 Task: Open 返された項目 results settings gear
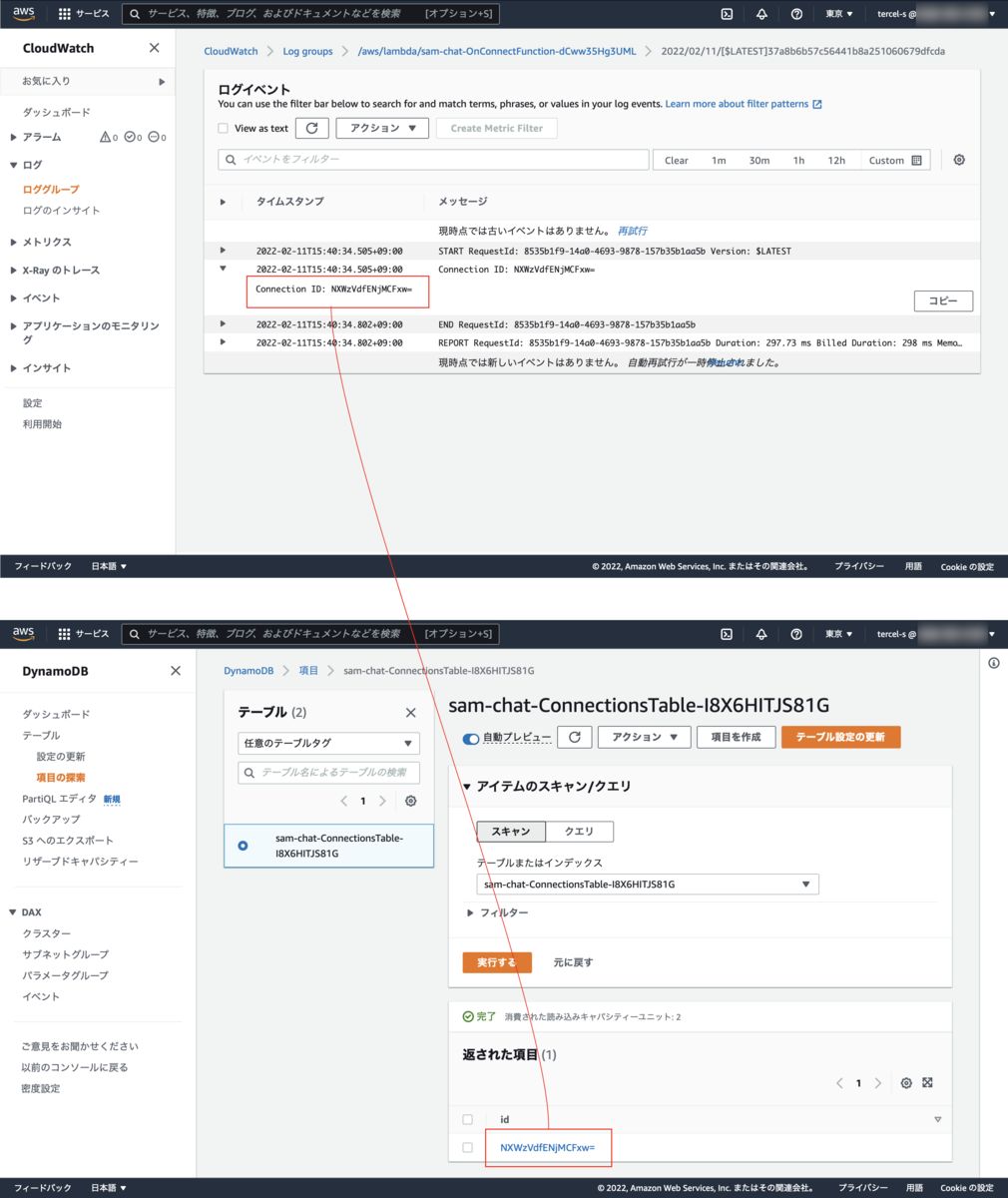[x=906, y=1083]
